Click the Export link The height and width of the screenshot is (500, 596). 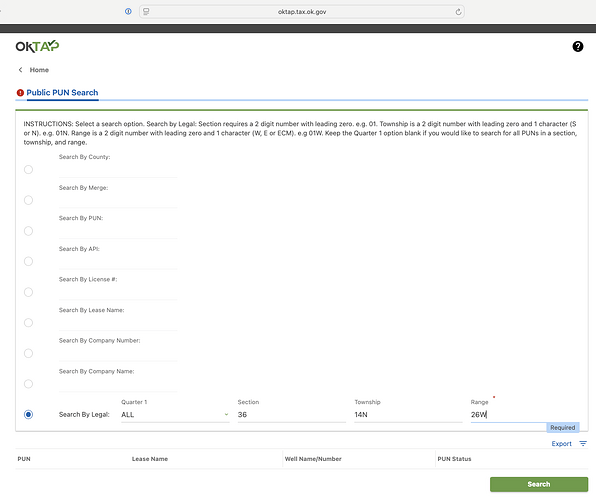click(561, 444)
